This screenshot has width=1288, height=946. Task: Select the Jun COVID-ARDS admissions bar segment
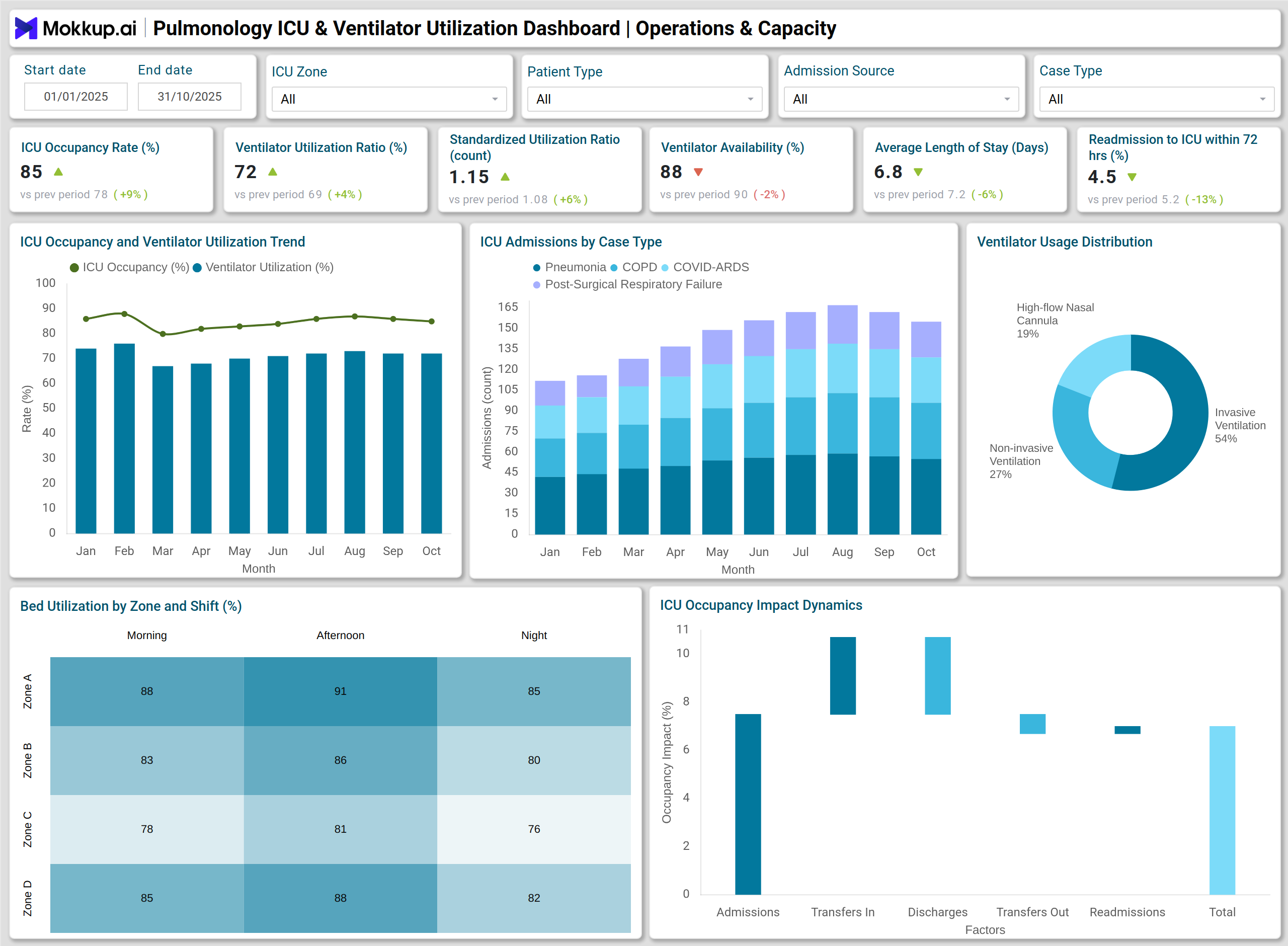pos(759,380)
